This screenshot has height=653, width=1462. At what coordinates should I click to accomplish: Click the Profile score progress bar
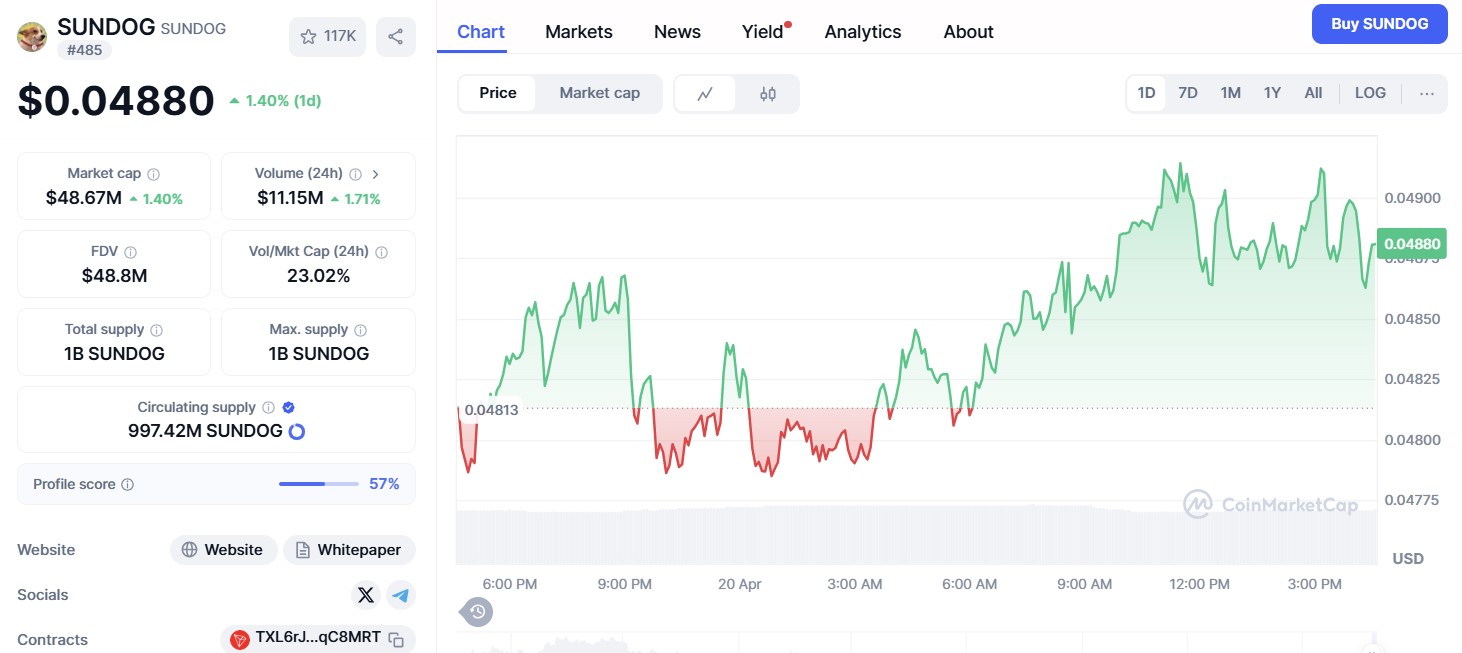318,484
